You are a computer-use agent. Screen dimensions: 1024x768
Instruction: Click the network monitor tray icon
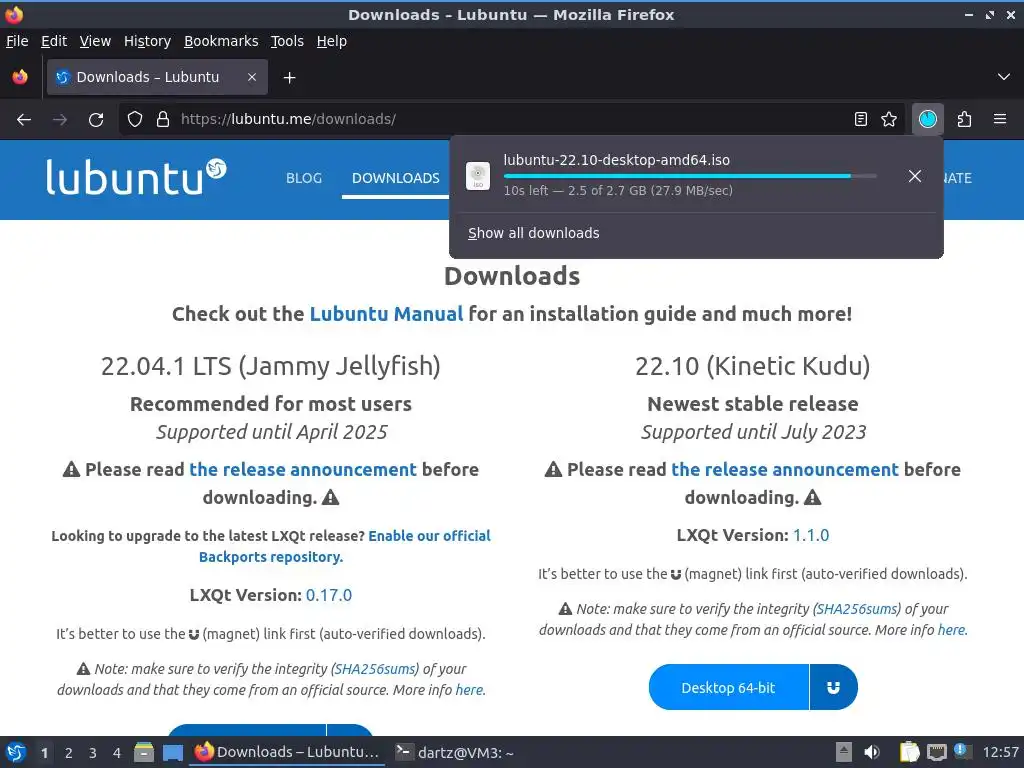[936, 752]
